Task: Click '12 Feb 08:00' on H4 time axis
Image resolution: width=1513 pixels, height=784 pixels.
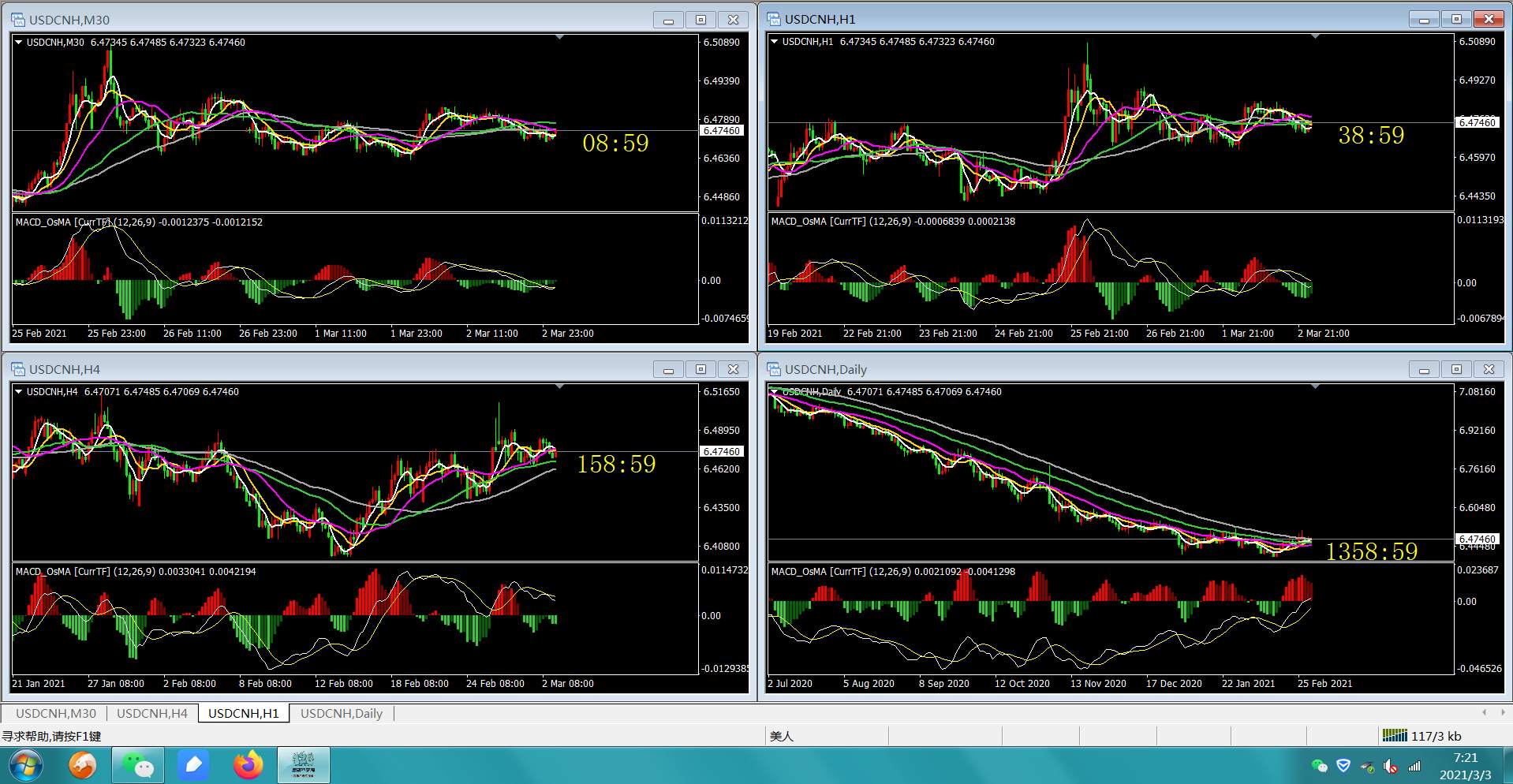Action: coord(343,684)
